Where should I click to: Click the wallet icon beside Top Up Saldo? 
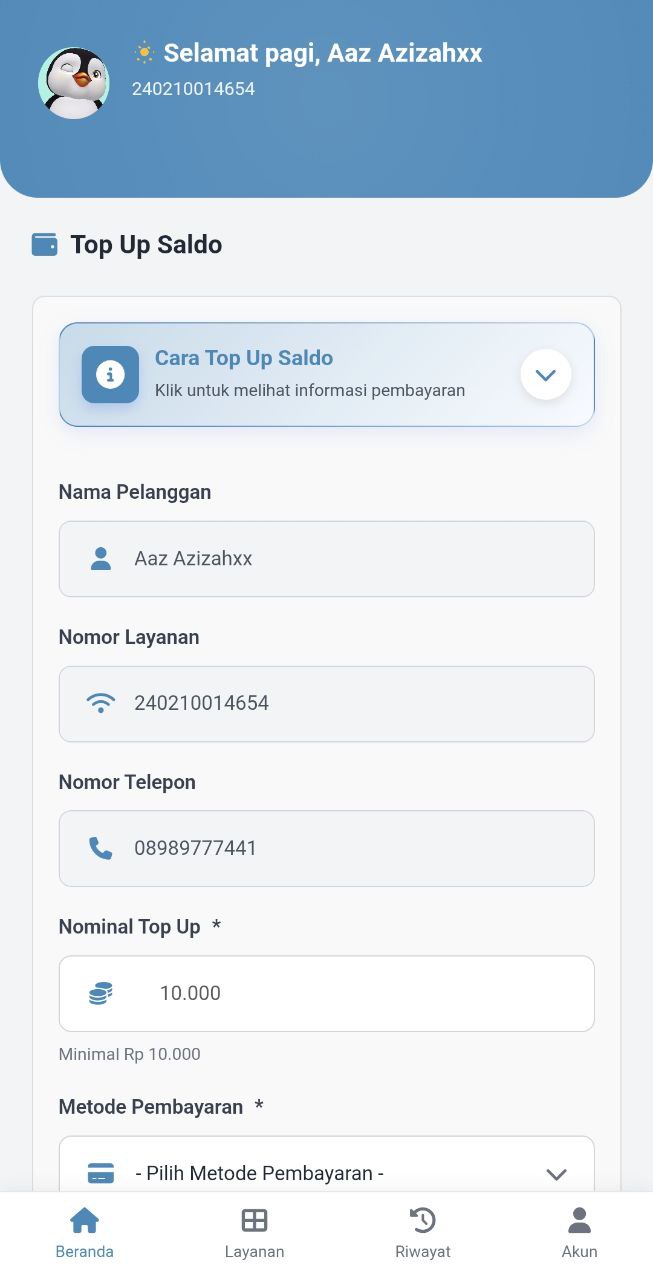pyautogui.click(x=45, y=245)
